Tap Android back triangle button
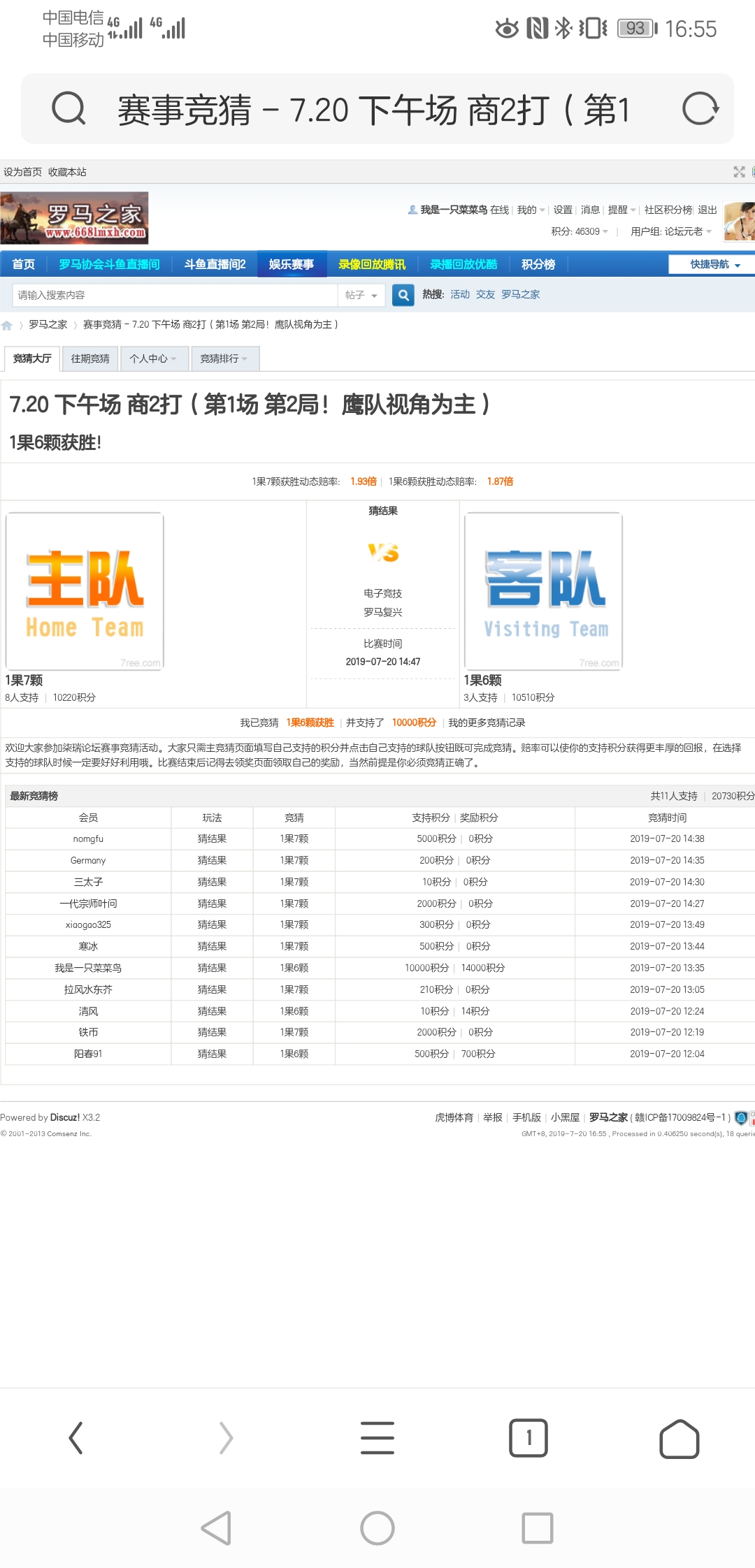Screen dimensions: 755x1568 (x=216, y=1528)
